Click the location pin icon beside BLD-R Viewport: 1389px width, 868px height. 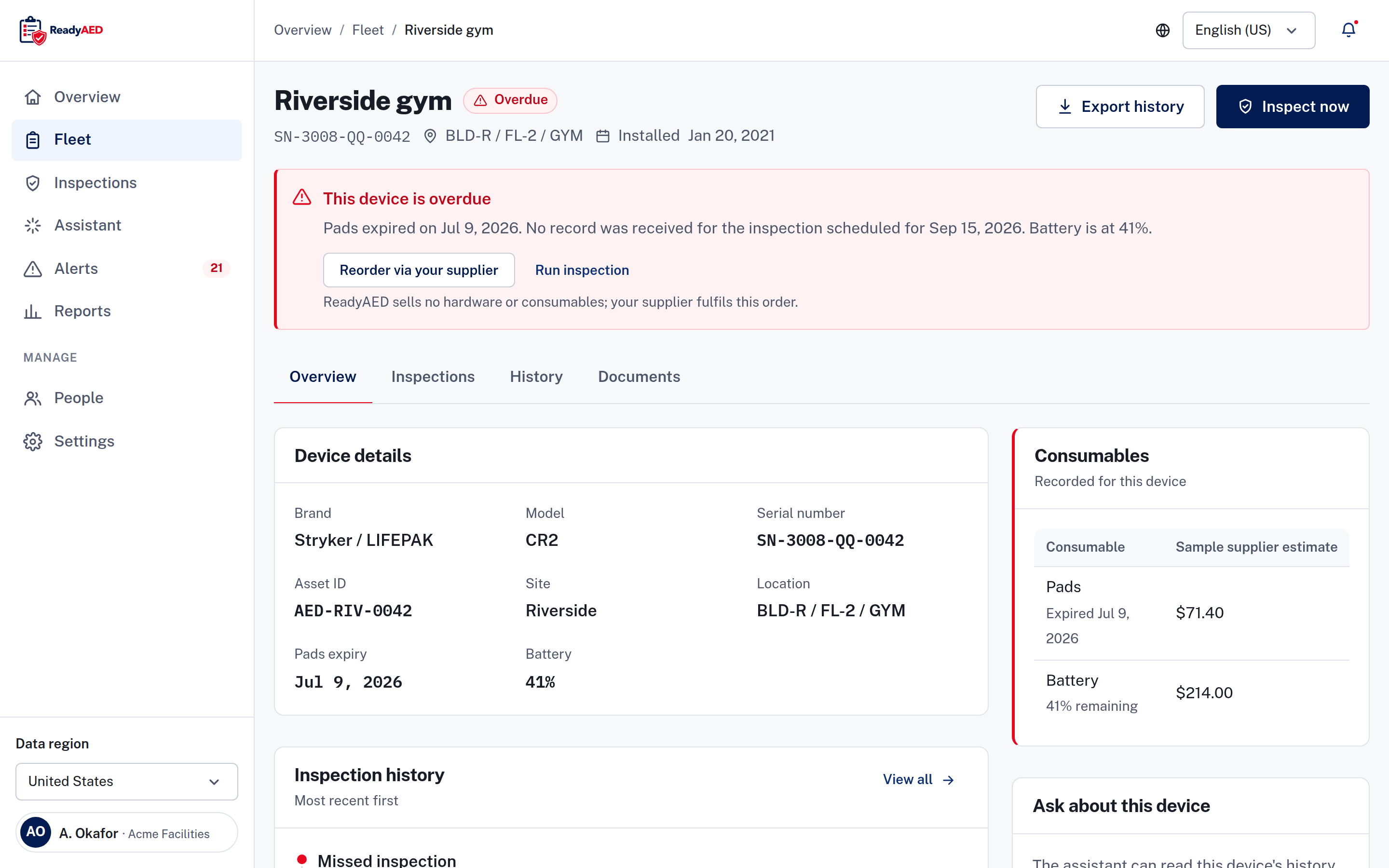[430, 136]
